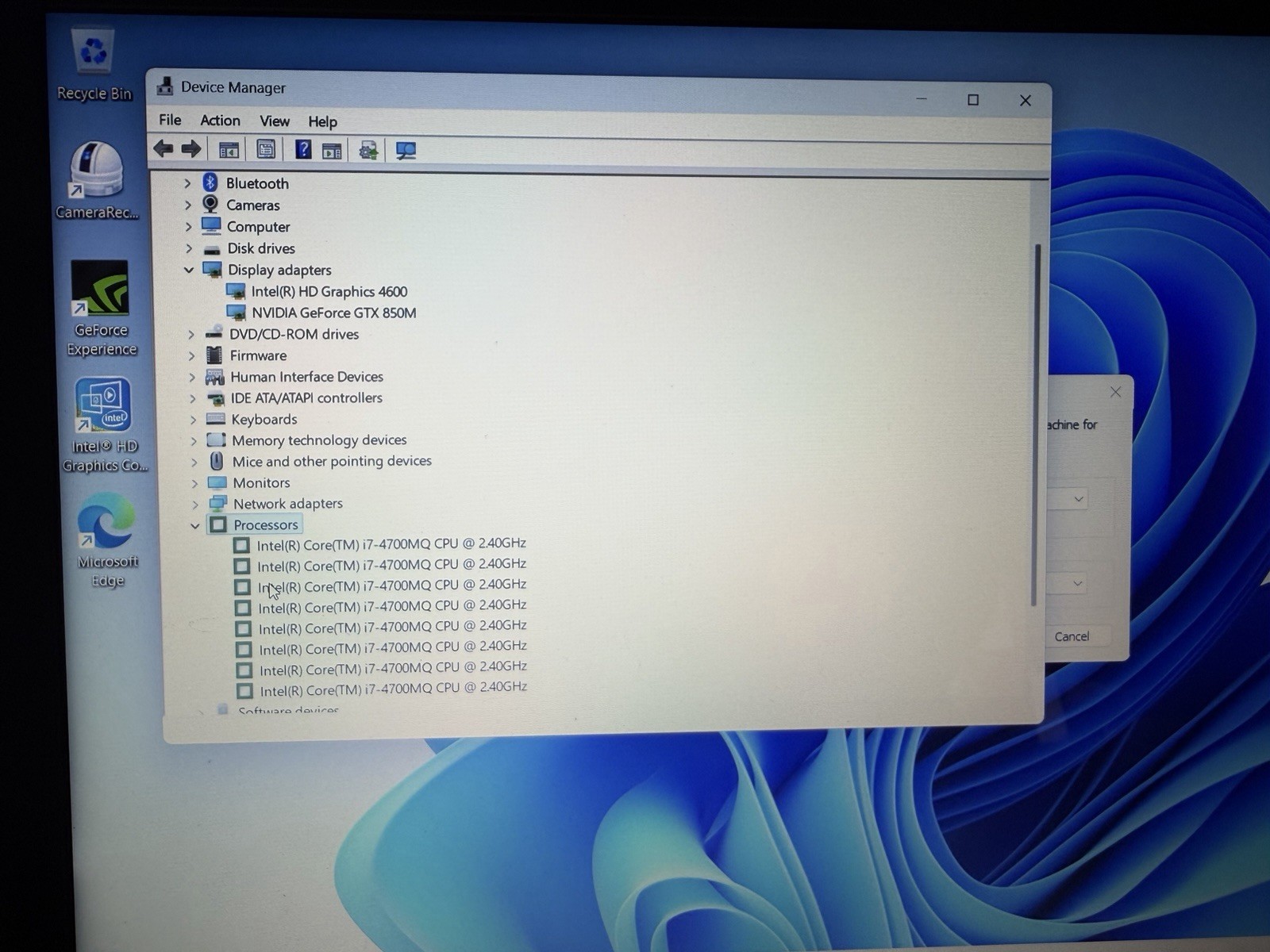Toggle the Show/Hide Action Pane toolbar icon
Screen dimensions: 1270x952
click(x=332, y=150)
